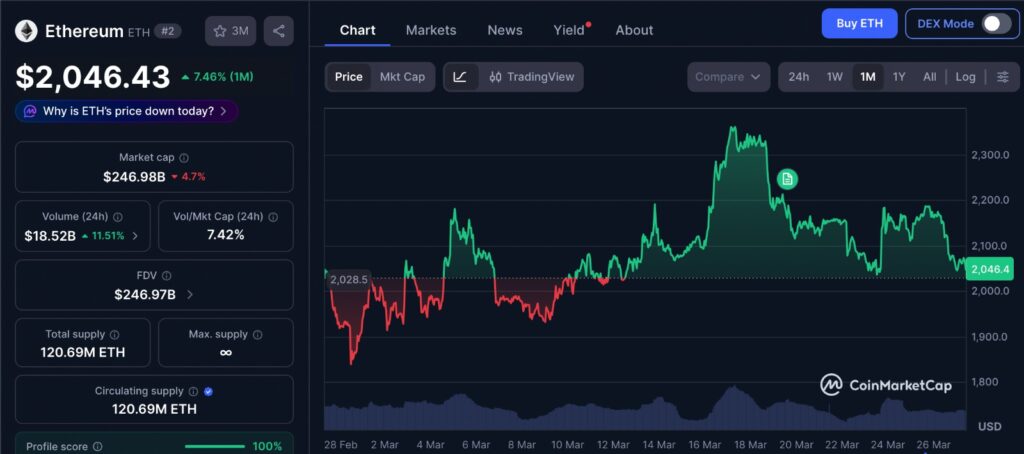Image resolution: width=1024 pixels, height=454 pixels.
Task: Open the Yield tab
Action: click(x=569, y=30)
